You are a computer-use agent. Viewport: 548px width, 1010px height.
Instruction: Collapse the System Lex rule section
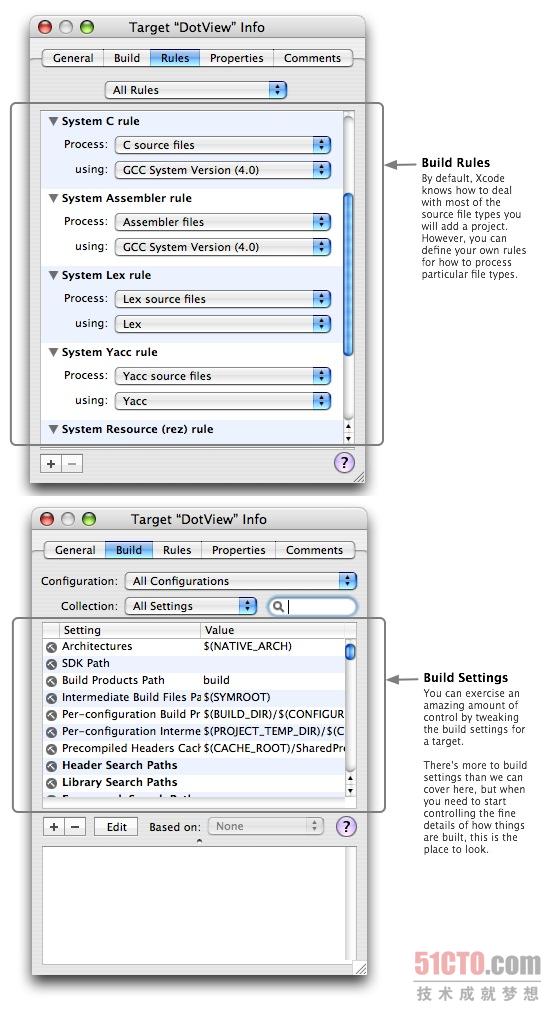[x=53, y=275]
